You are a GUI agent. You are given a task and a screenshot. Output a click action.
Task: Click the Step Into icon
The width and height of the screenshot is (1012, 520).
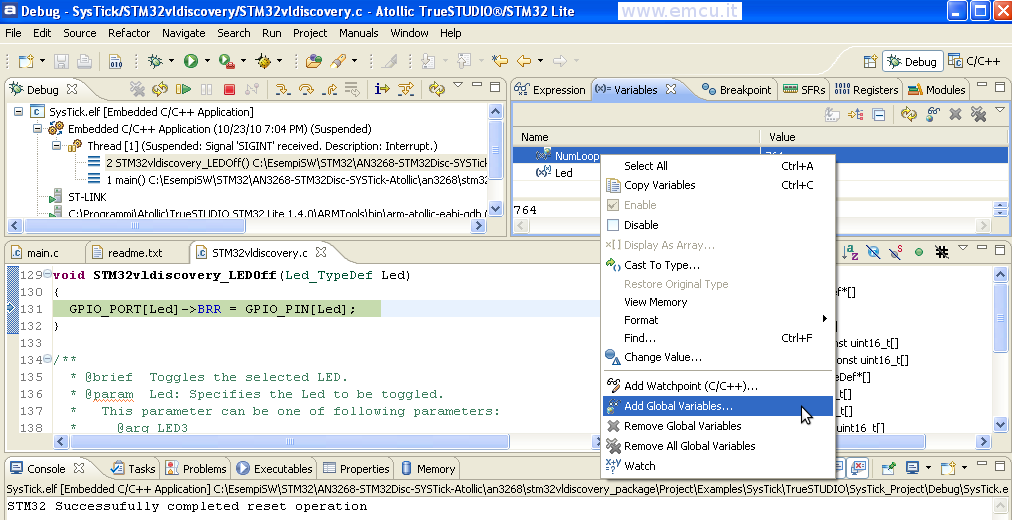[x=282, y=89]
